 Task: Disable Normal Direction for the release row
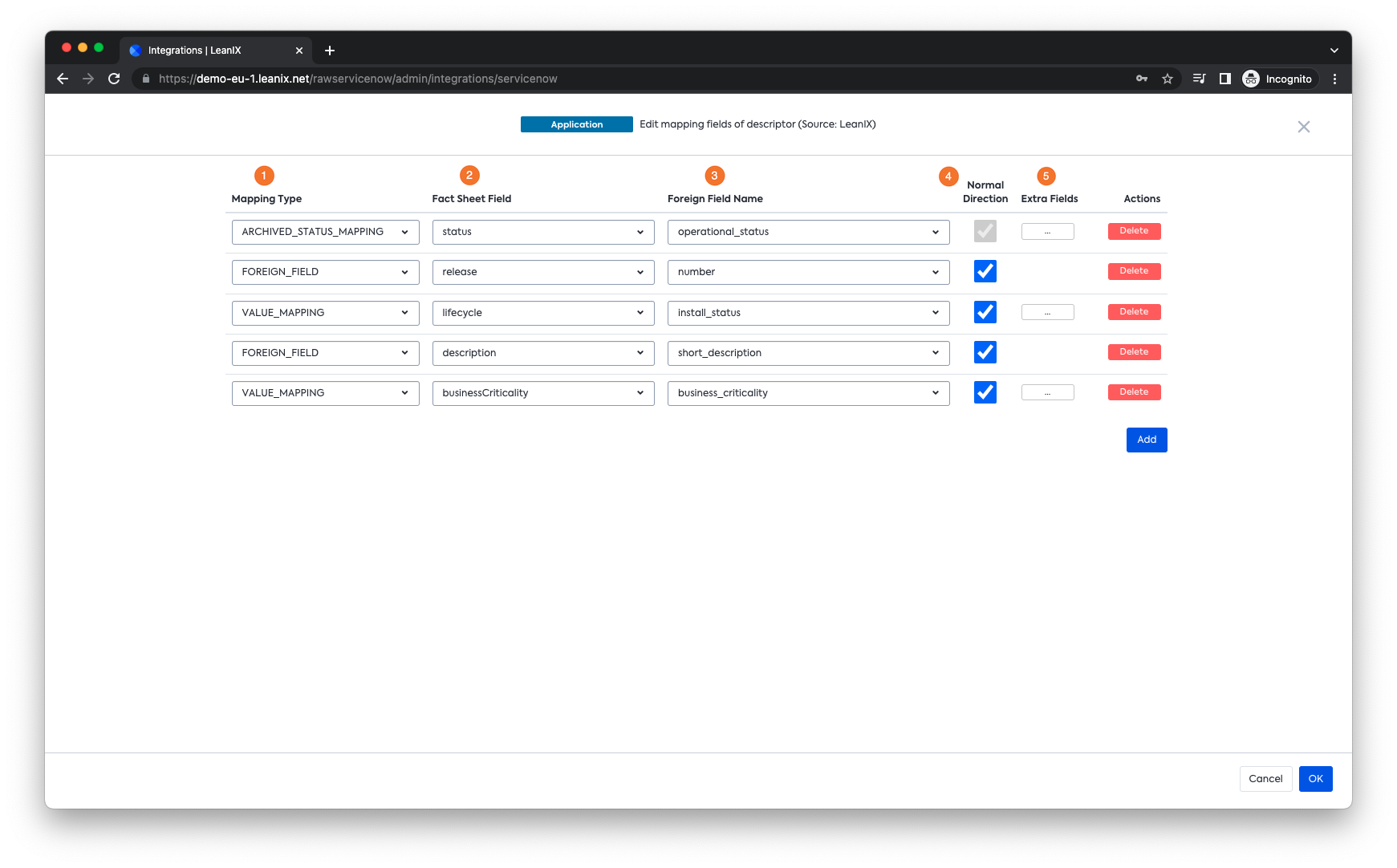pos(985,271)
